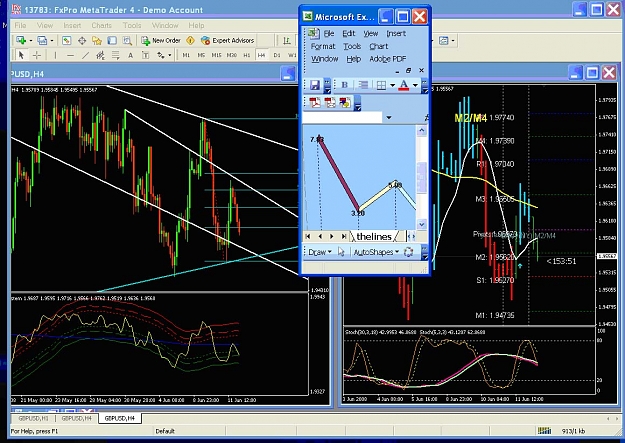The height and width of the screenshot is (443, 625).
Task: Select the GBPUSD,H1 chart tab
Action: tap(33, 418)
